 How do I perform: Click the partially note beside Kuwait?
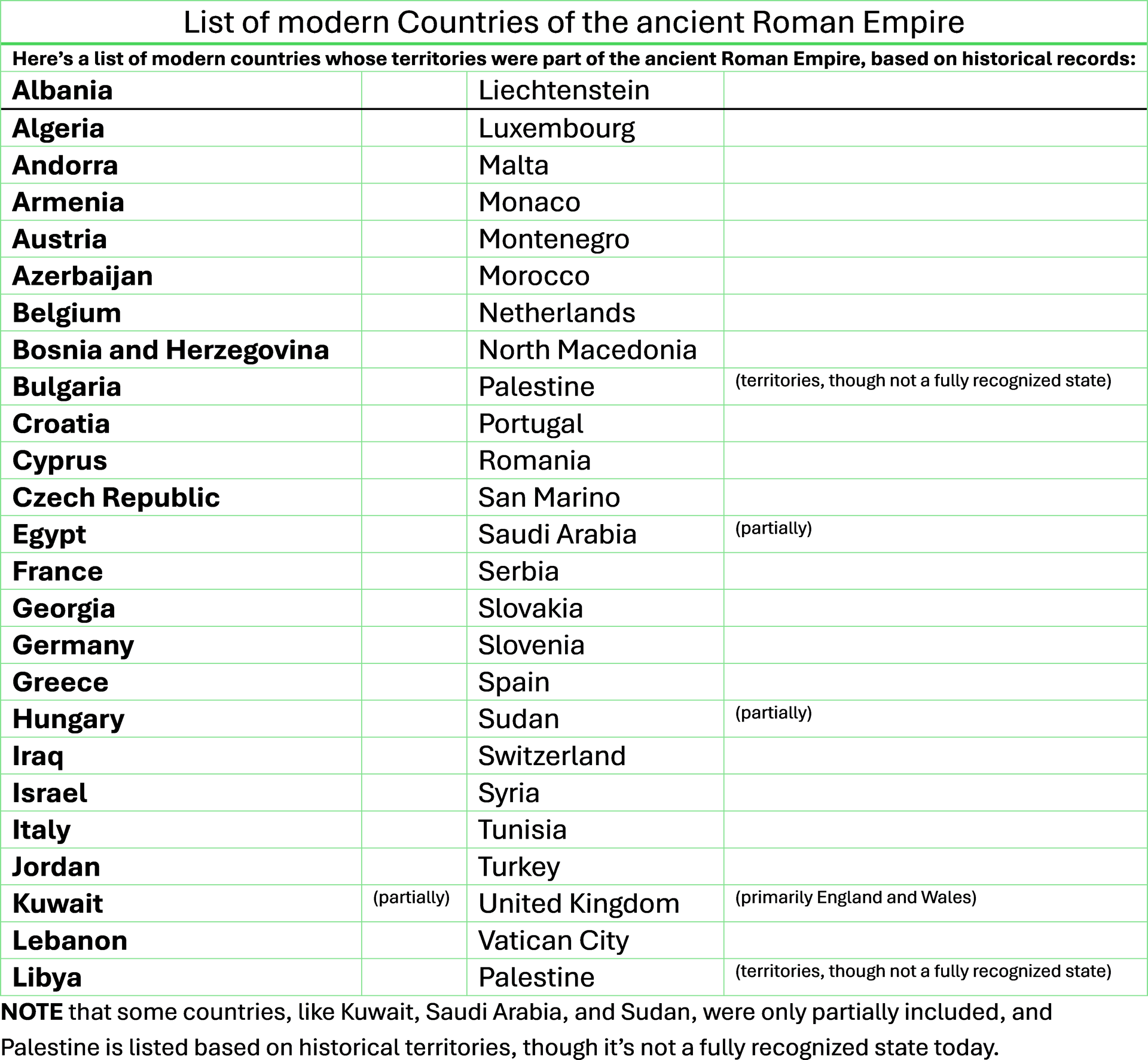[411, 897]
